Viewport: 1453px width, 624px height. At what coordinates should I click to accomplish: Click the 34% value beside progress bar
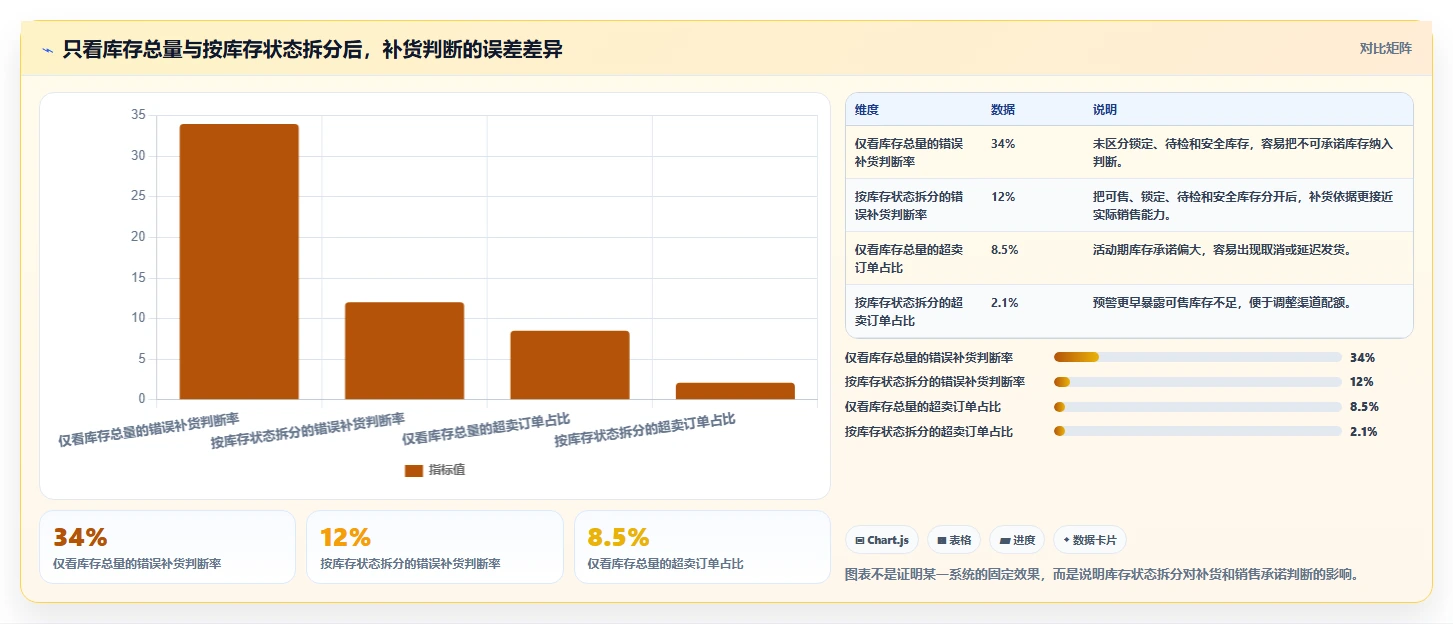point(1362,357)
